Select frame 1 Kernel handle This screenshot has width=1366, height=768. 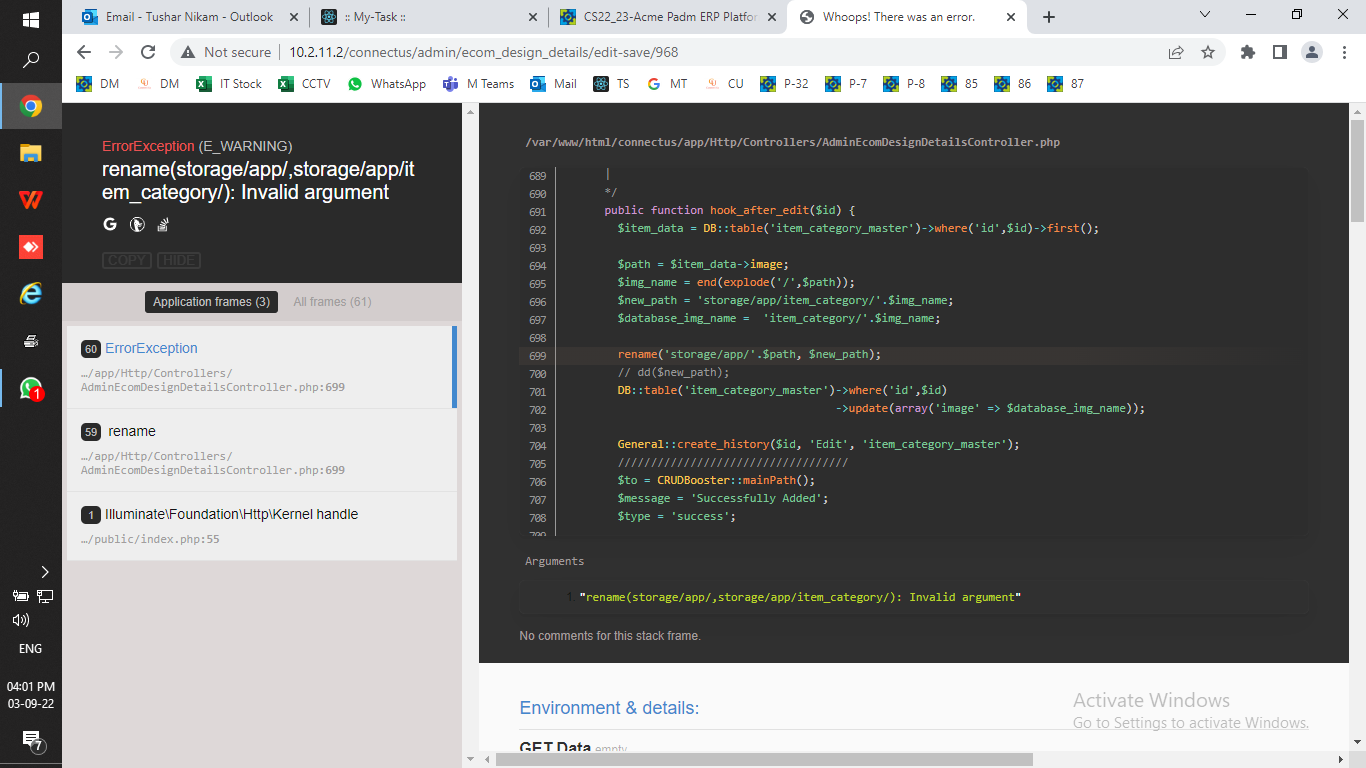point(260,526)
